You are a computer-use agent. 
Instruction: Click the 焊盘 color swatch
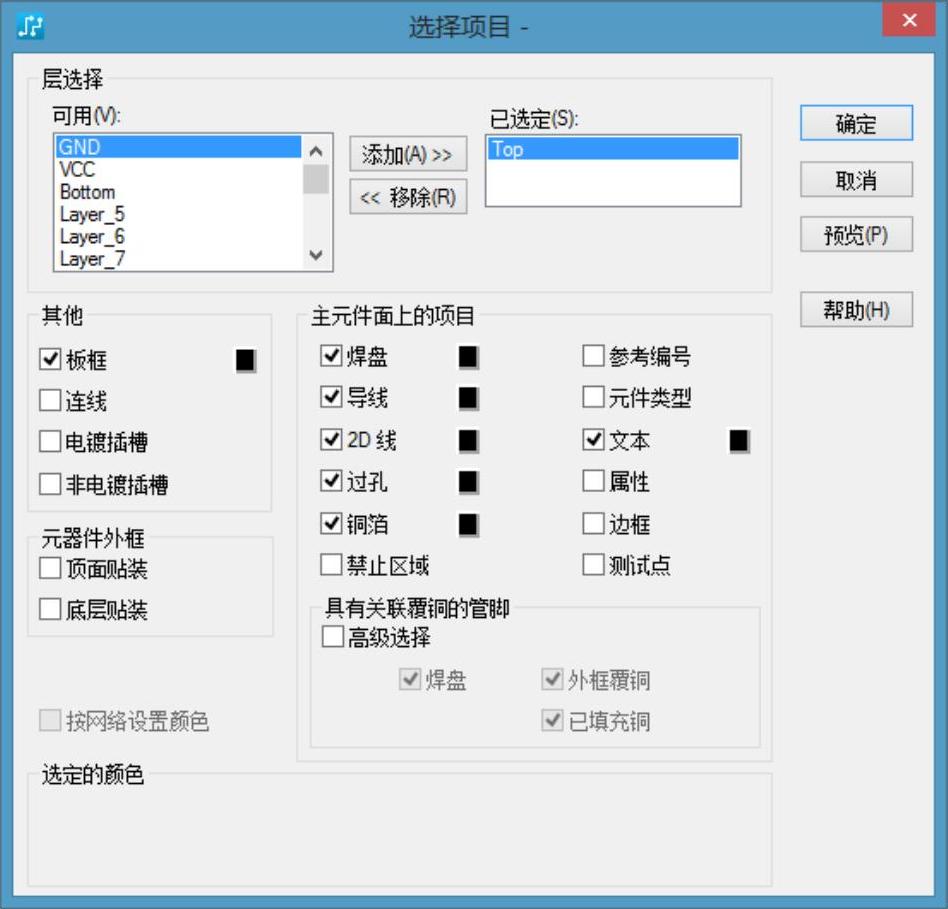point(468,356)
